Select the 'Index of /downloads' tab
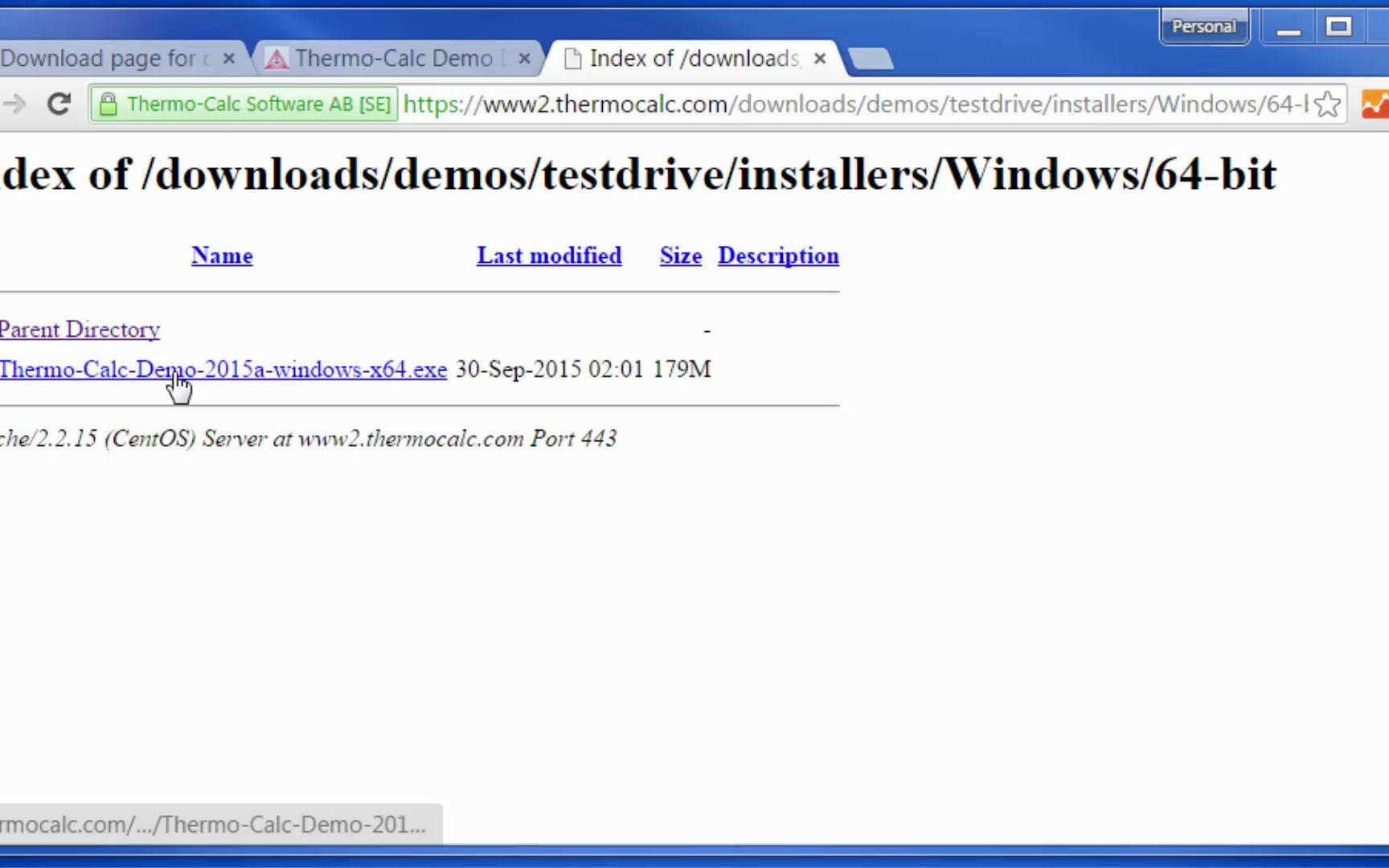The width and height of the screenshot is (1389, 868). point(694,58)
